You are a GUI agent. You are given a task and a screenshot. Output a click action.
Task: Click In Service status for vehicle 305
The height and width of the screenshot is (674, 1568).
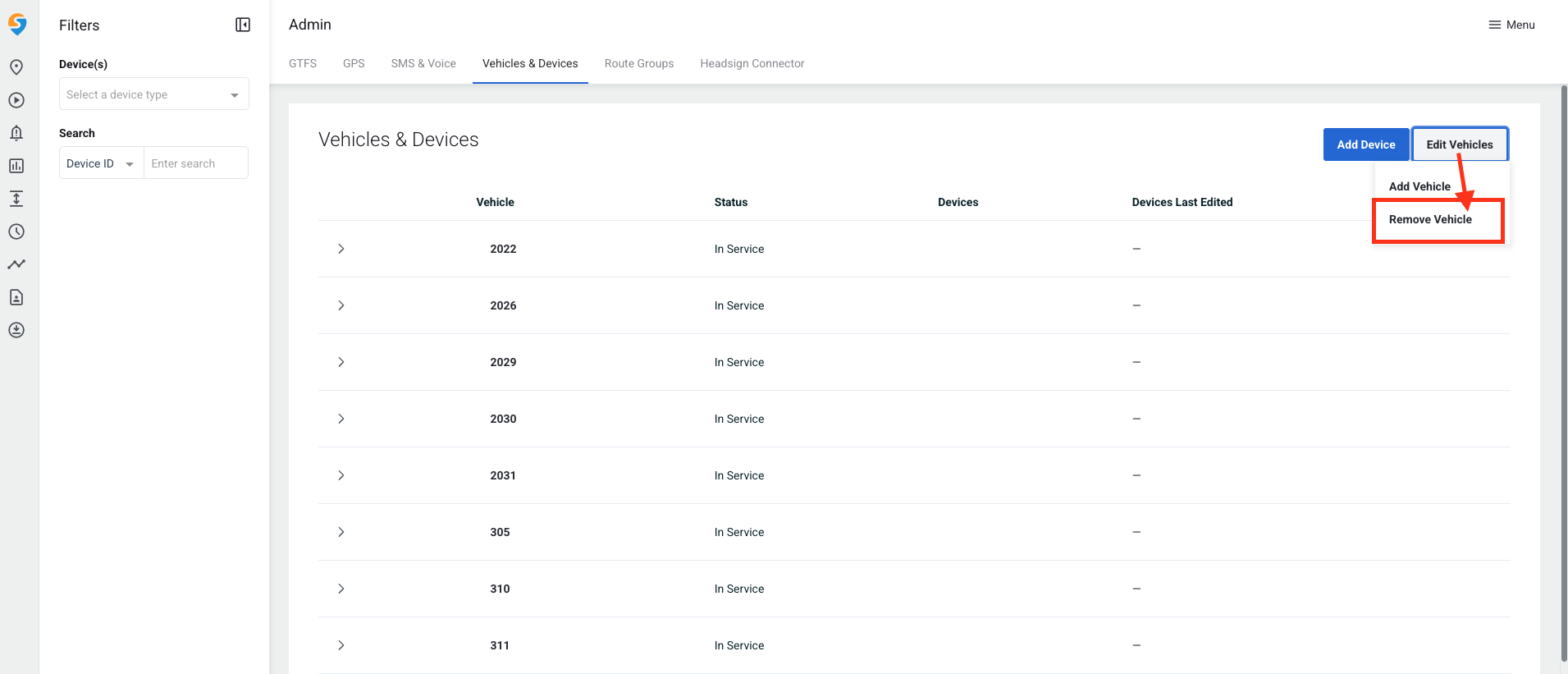point(739,532)
